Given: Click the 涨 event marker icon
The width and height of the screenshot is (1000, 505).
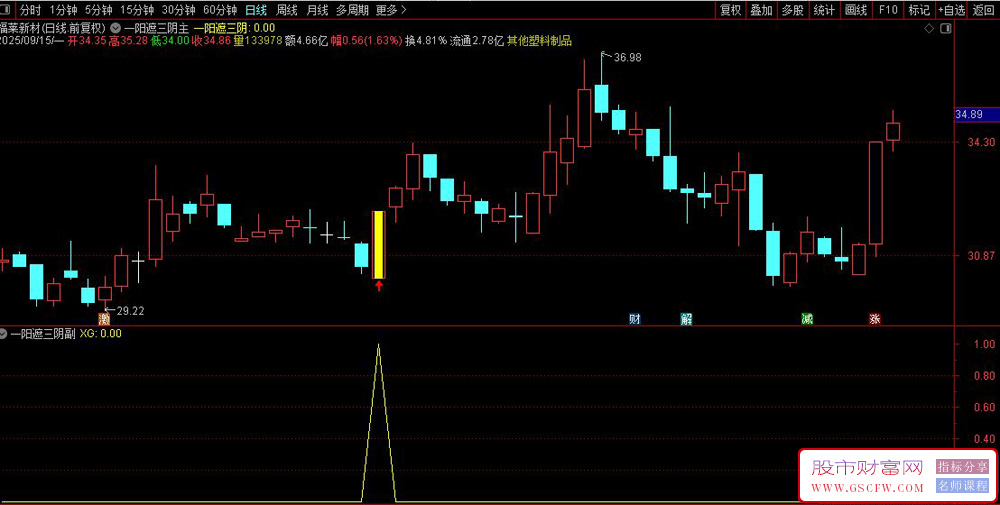Looking at the screenshot, I should [874, 319].
